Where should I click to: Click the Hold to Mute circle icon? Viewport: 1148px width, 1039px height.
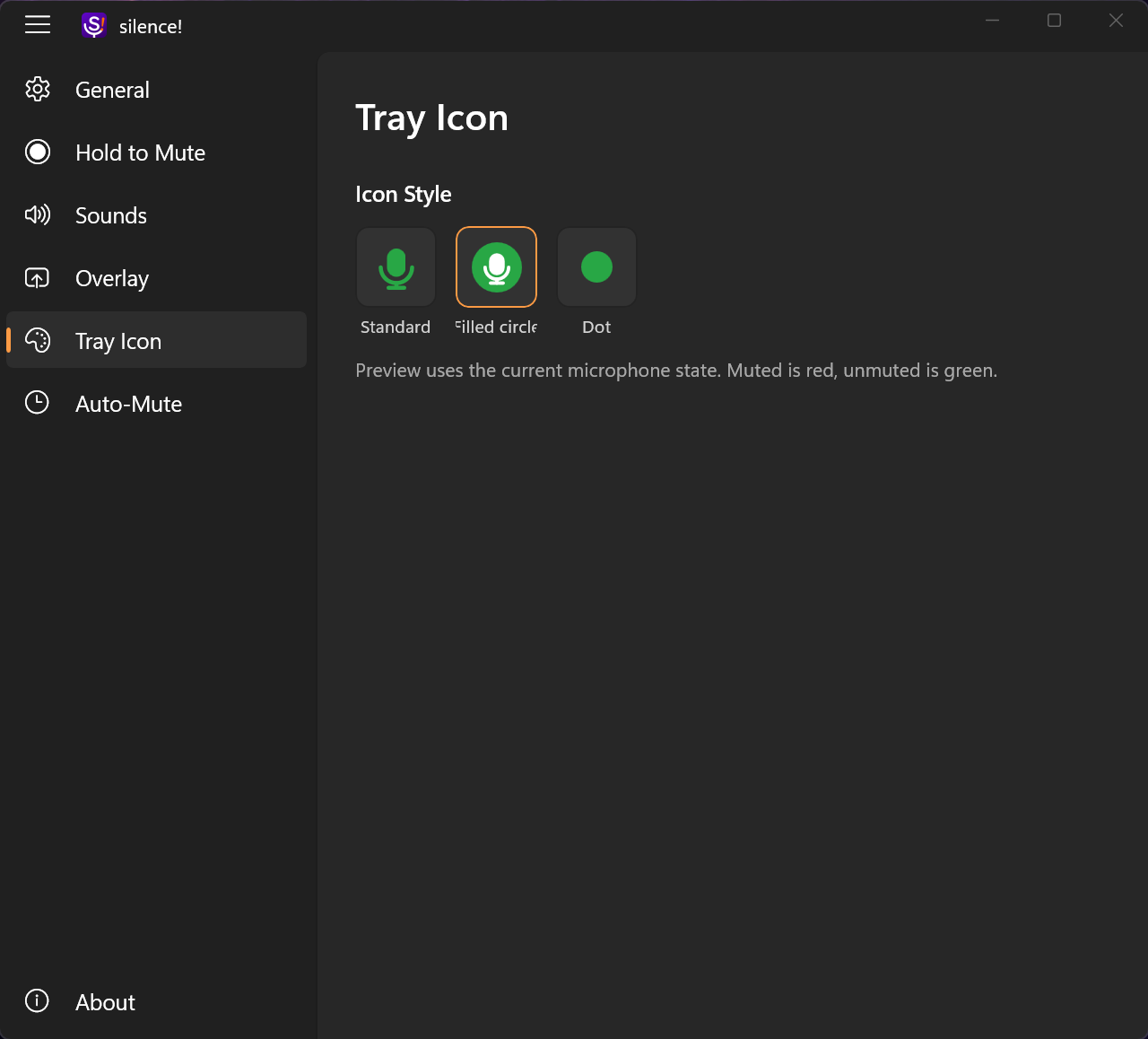(x=38, y=153)
